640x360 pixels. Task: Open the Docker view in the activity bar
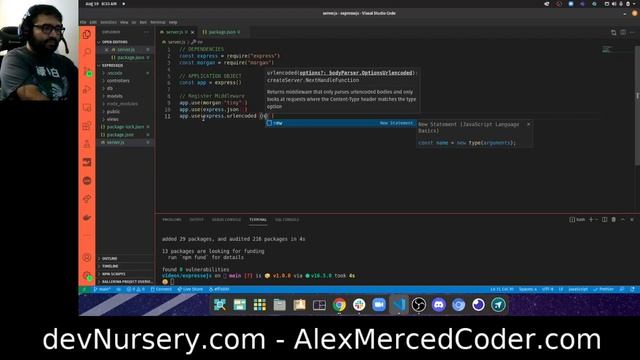pyautogui.click(x=87, y=218)
